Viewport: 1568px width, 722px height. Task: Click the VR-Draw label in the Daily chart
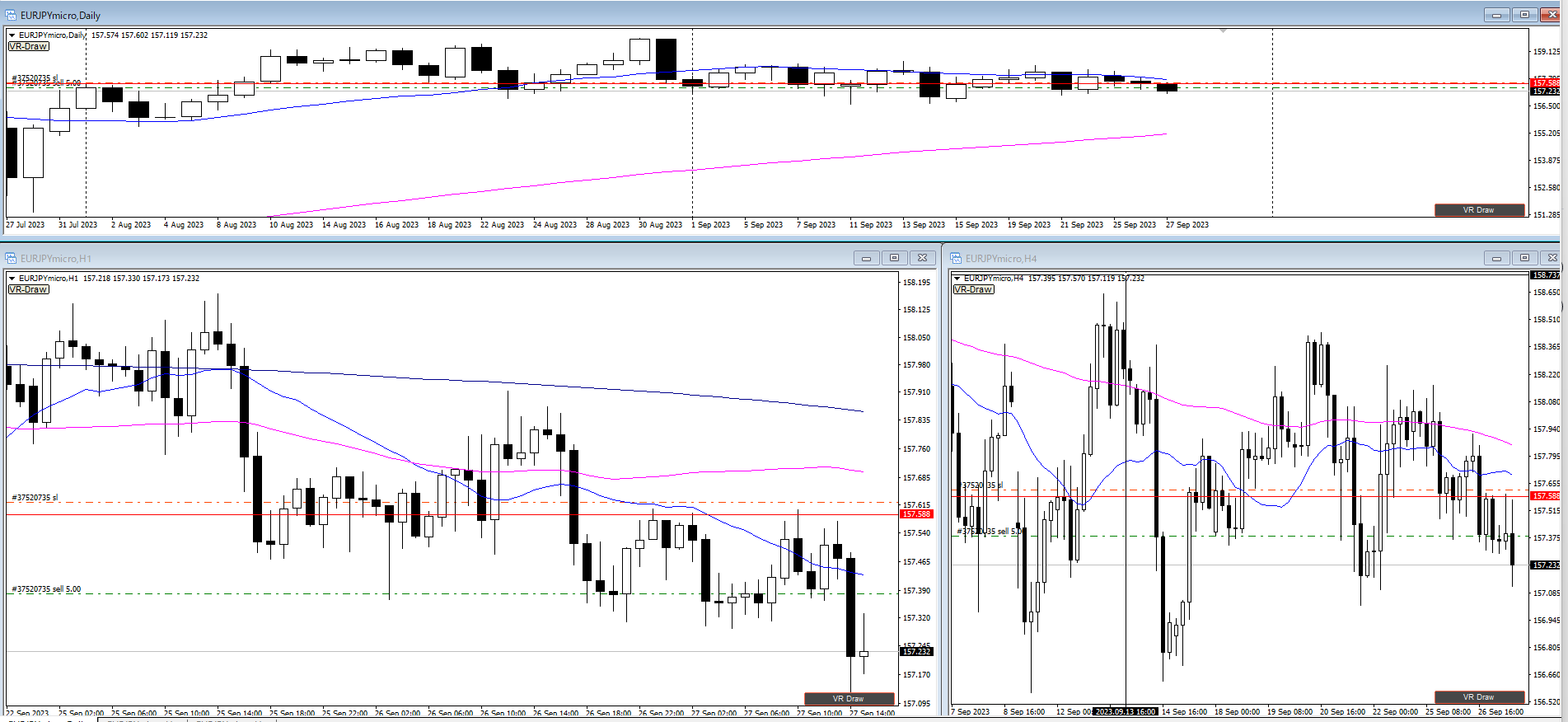[28, 46]
